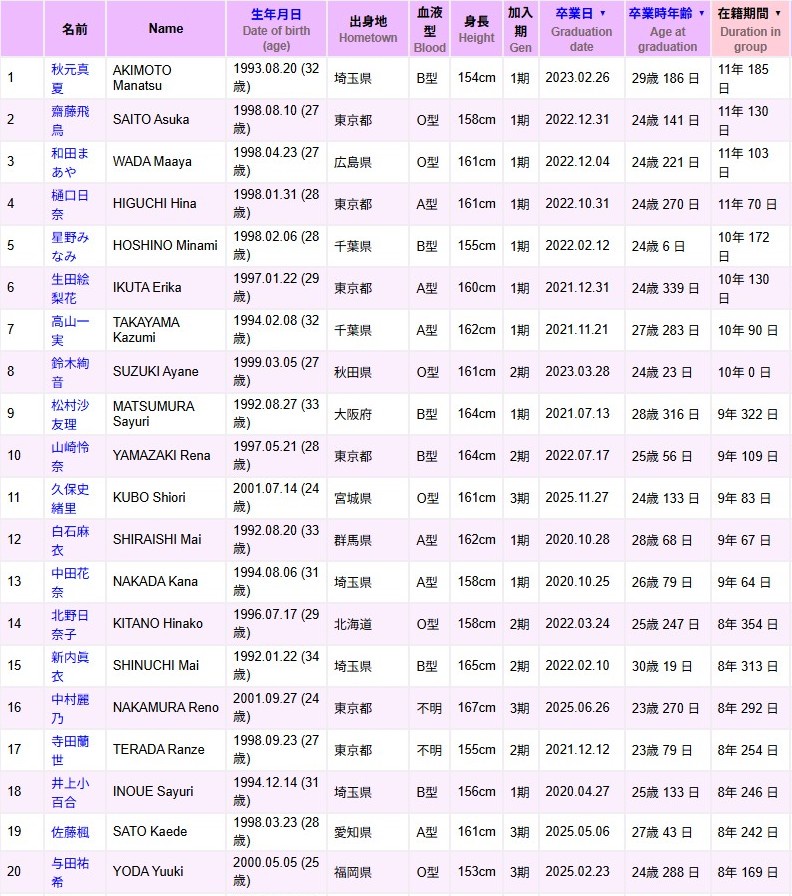
Task: Open 久保史緒里 profile link
Action: (70, 498)
